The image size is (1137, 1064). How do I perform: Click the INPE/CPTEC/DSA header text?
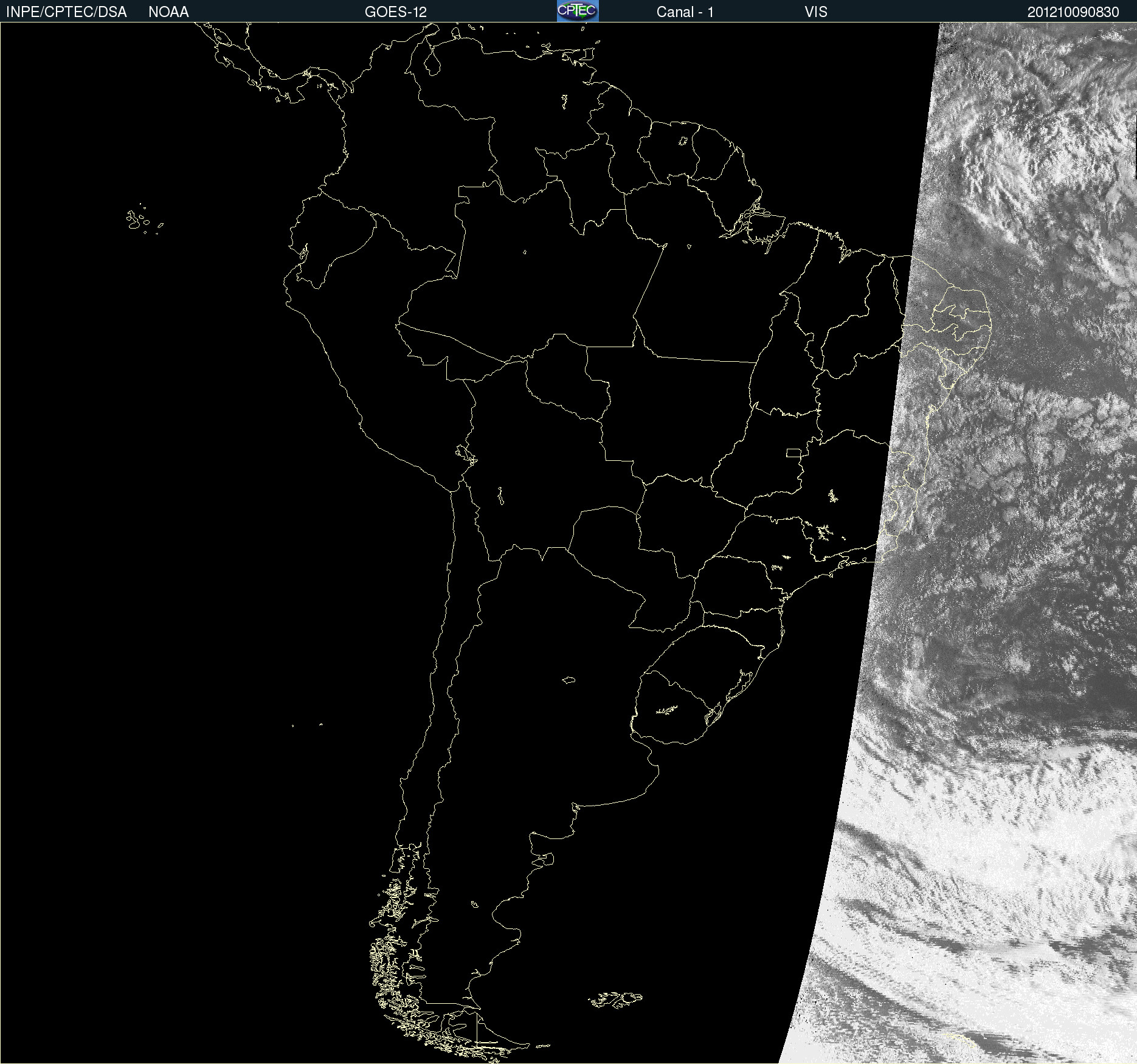66,12
